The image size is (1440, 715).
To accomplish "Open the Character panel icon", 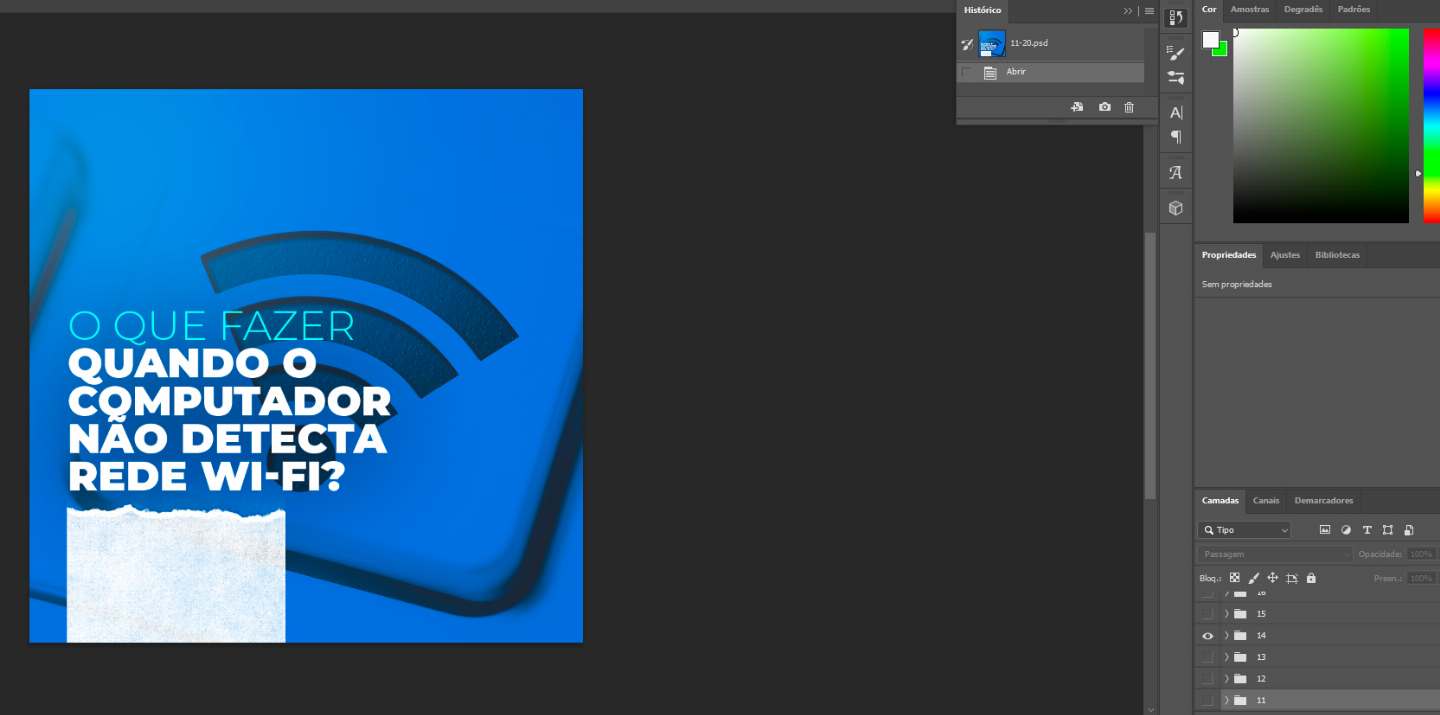I will [x=1176, y=113].
